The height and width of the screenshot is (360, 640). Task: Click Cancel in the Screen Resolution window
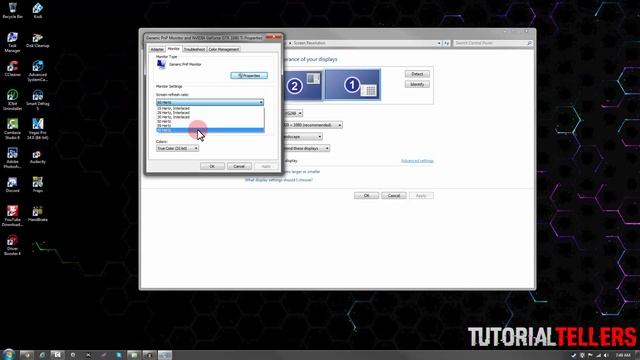[393, 196]
